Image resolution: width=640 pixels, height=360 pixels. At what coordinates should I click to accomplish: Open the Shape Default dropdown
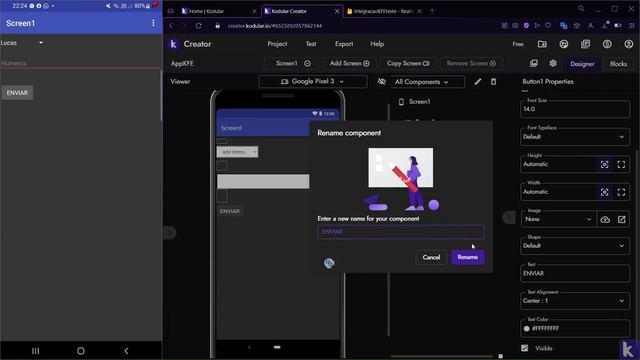(x=575, y=246)
